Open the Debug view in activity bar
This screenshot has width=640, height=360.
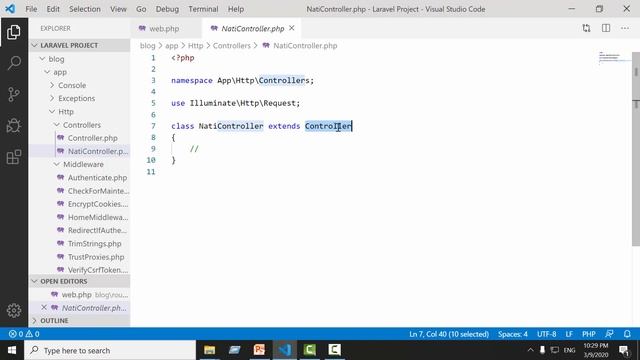(14, 126)
